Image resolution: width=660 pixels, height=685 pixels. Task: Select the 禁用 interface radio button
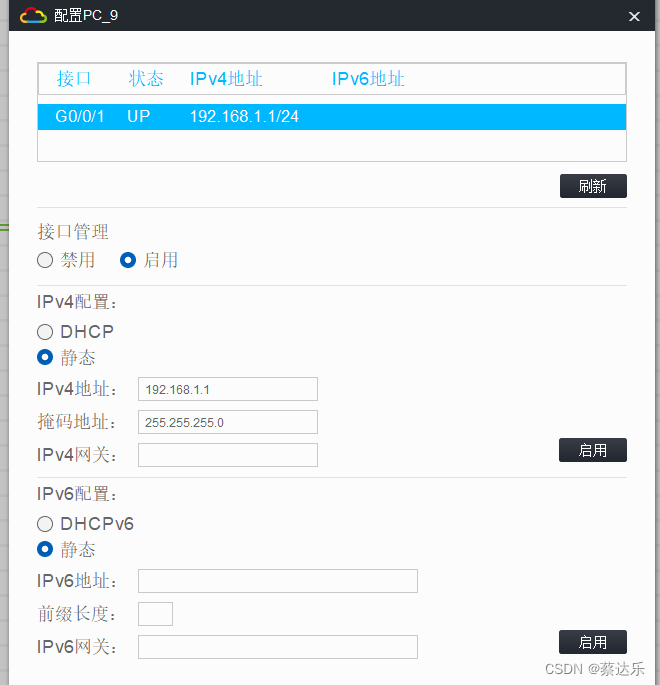click(x=45, y=260)
